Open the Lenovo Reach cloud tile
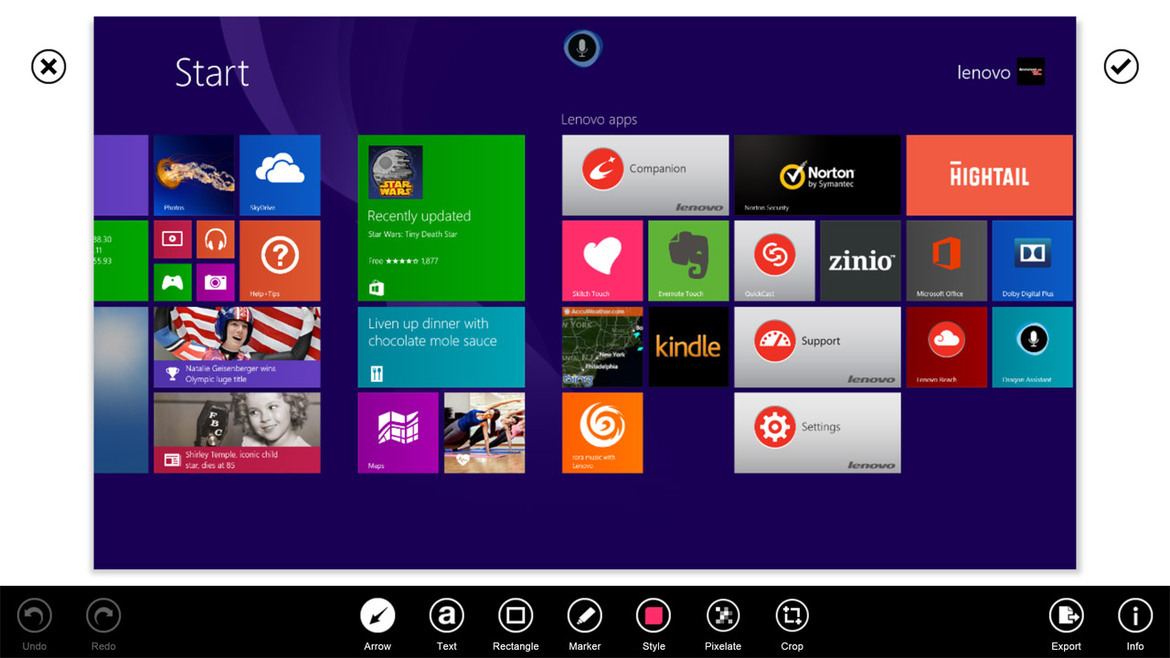 (x=946, y=347)
